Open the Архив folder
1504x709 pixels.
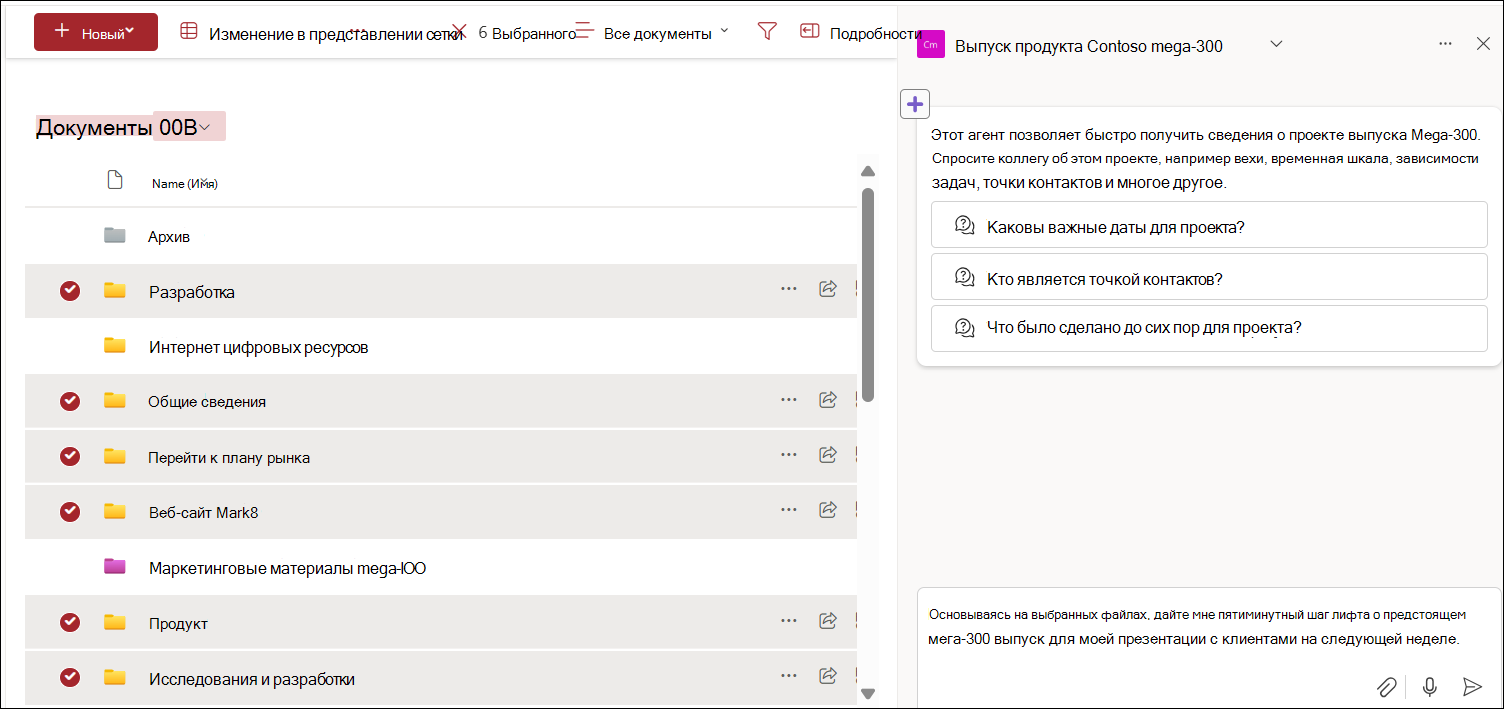coord(169,237)
